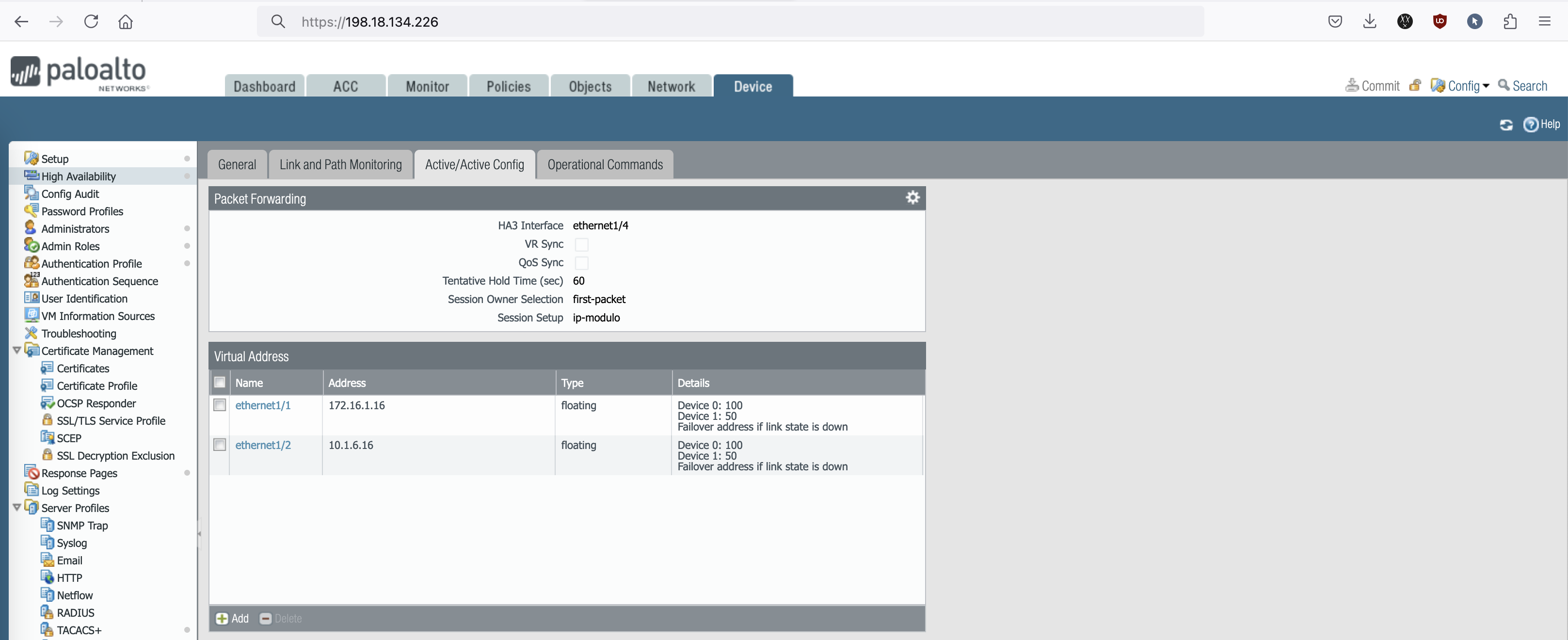Open Packet Forwarding settings gear
This screenshot has height=640, width=1568.
[x=912, y=197]
